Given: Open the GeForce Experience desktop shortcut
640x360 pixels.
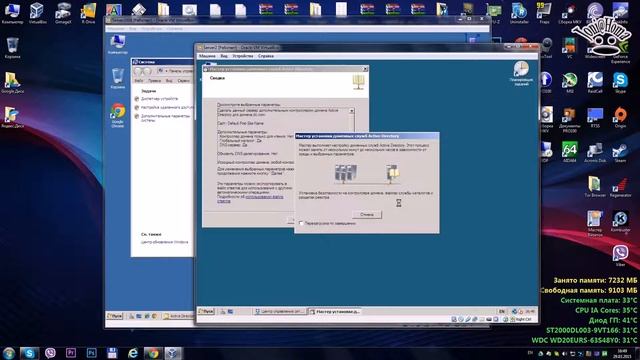Looking at the screenshot, I should click(x=620, y=50).
